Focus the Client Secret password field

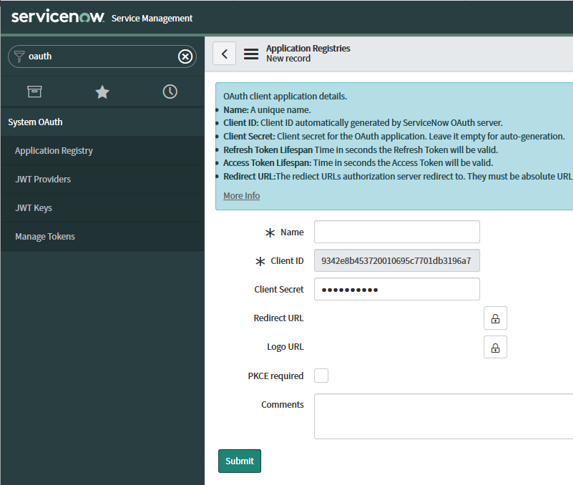coord(397,289)
